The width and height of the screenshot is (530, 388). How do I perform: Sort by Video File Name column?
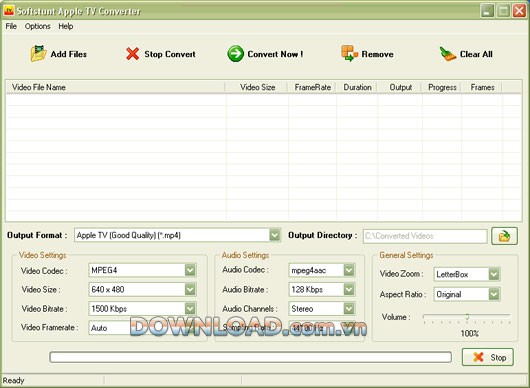click(x=116, y=87)
